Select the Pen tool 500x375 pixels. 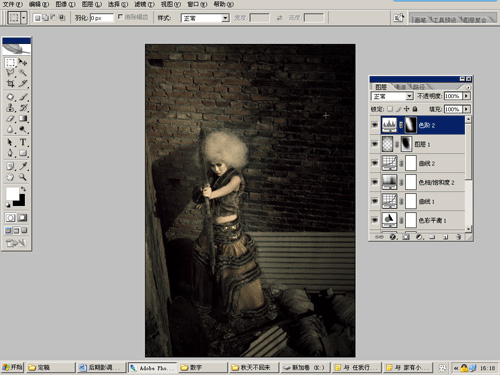(10, 153)
